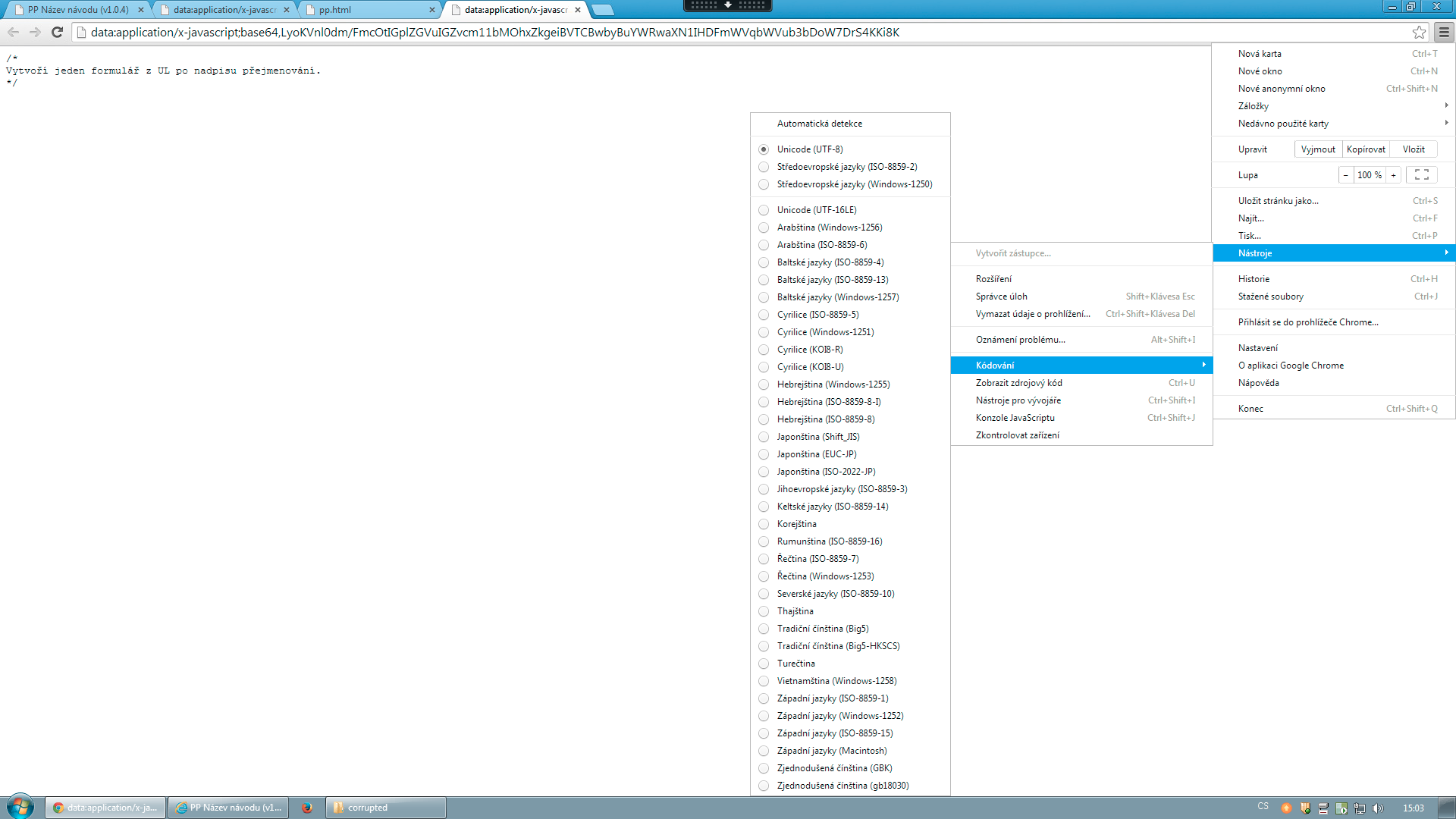
Task: Click the reload page icon
Action: pos(56,32)
